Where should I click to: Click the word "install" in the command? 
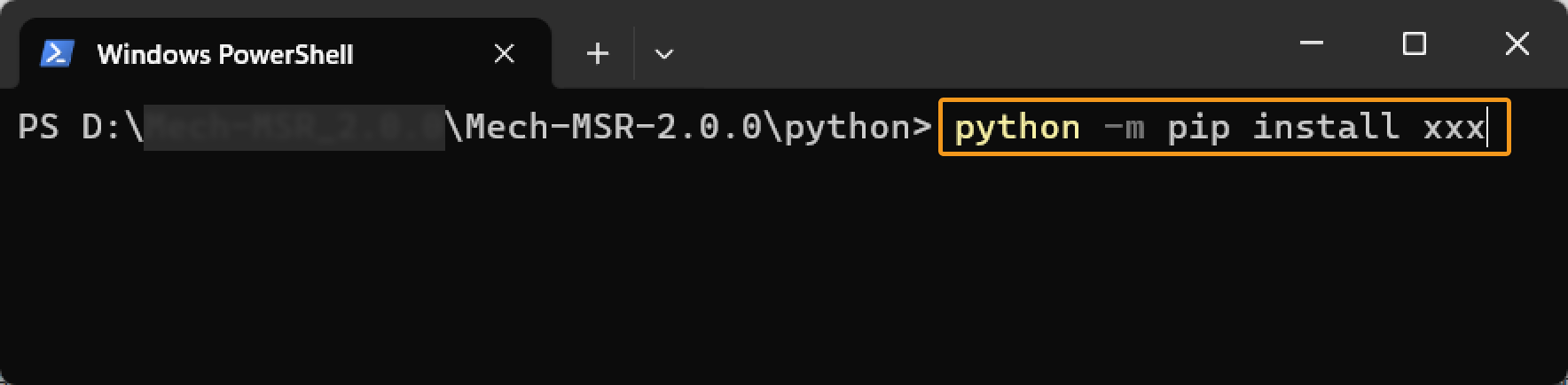[1326, 128]
